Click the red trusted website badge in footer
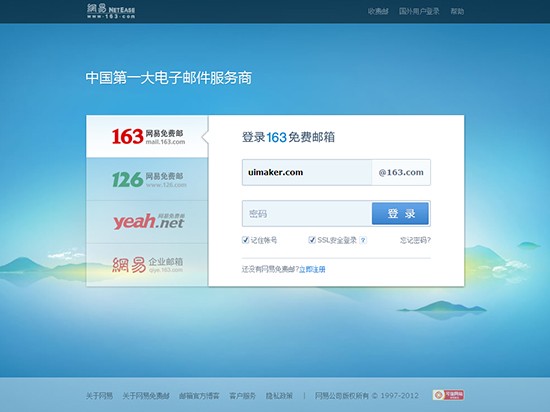Viewport: 550px width, 412px height. pos(448,395)
